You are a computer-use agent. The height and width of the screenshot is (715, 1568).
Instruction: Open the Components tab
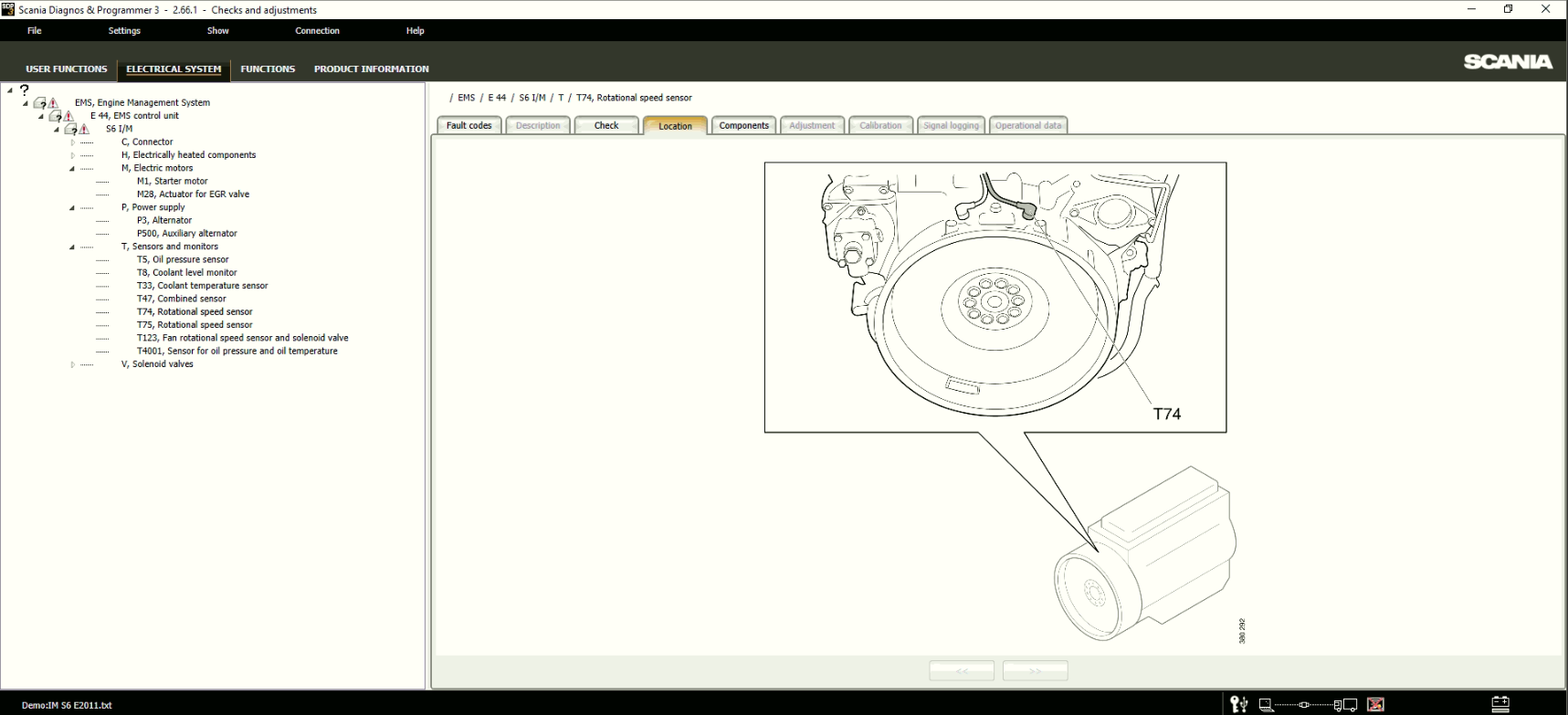(743, 125)
